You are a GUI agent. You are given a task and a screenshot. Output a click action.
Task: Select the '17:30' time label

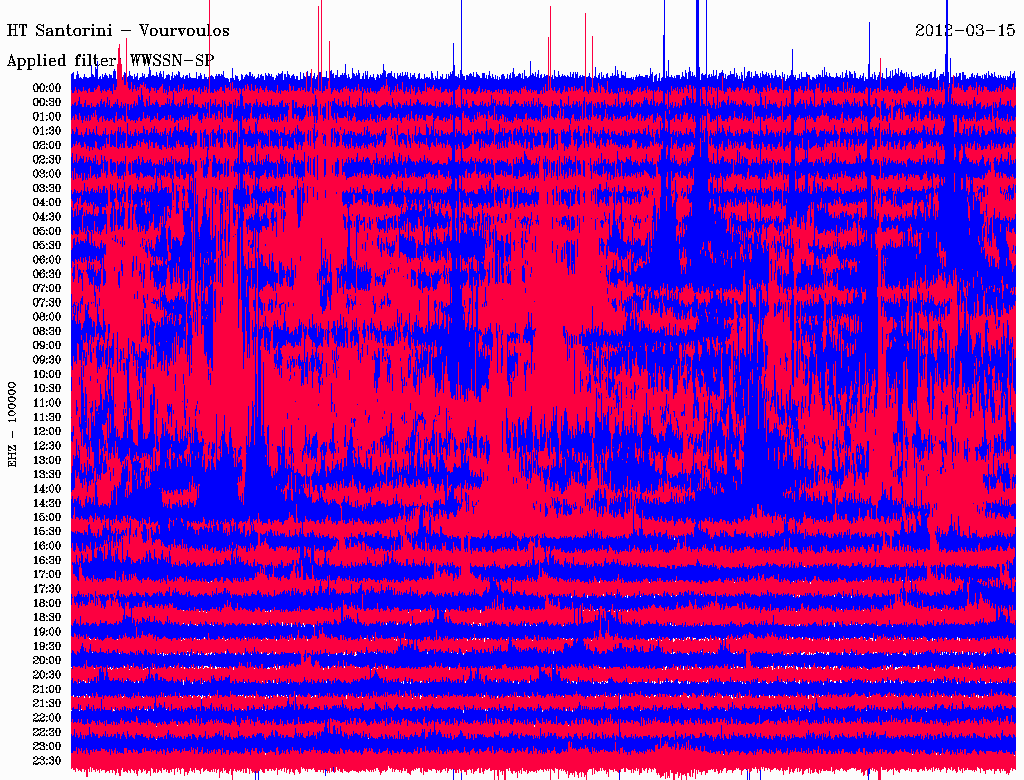pyautogui.click(x=47, y=589)
